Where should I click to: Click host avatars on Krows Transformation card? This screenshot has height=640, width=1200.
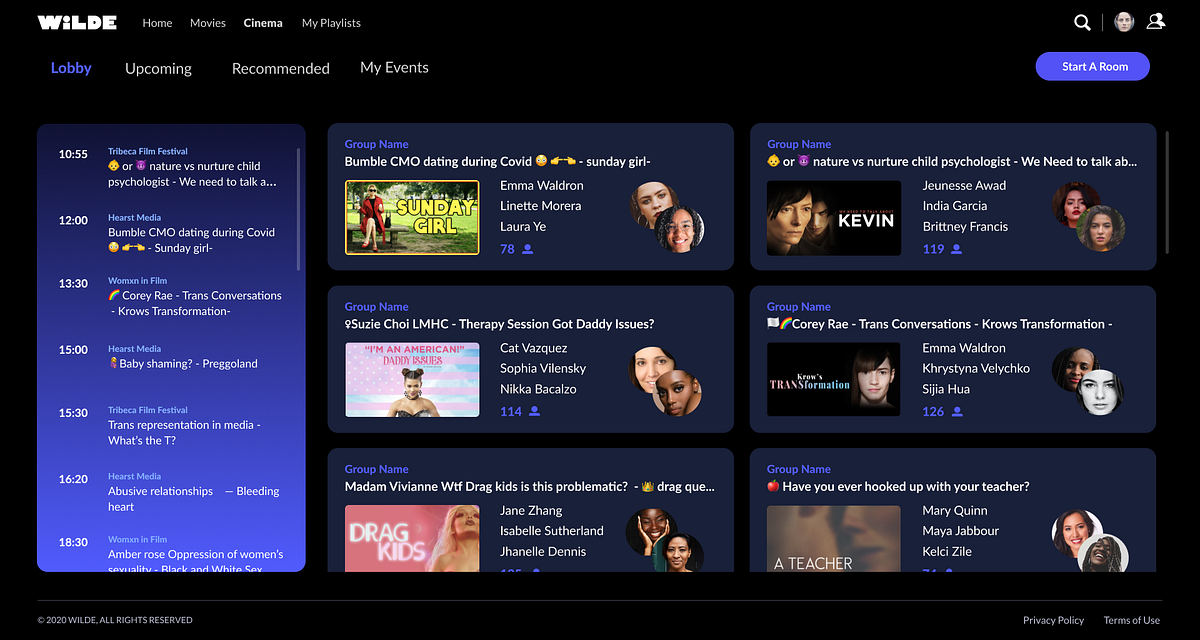[1089, 381]
